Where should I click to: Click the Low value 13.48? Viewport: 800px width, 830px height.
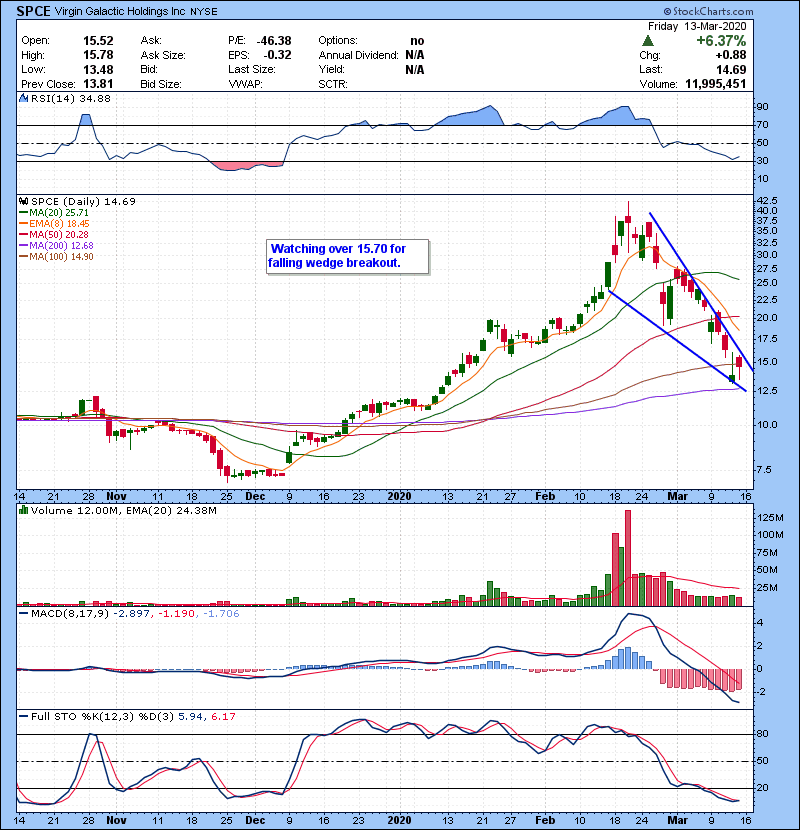pos(98,69)
